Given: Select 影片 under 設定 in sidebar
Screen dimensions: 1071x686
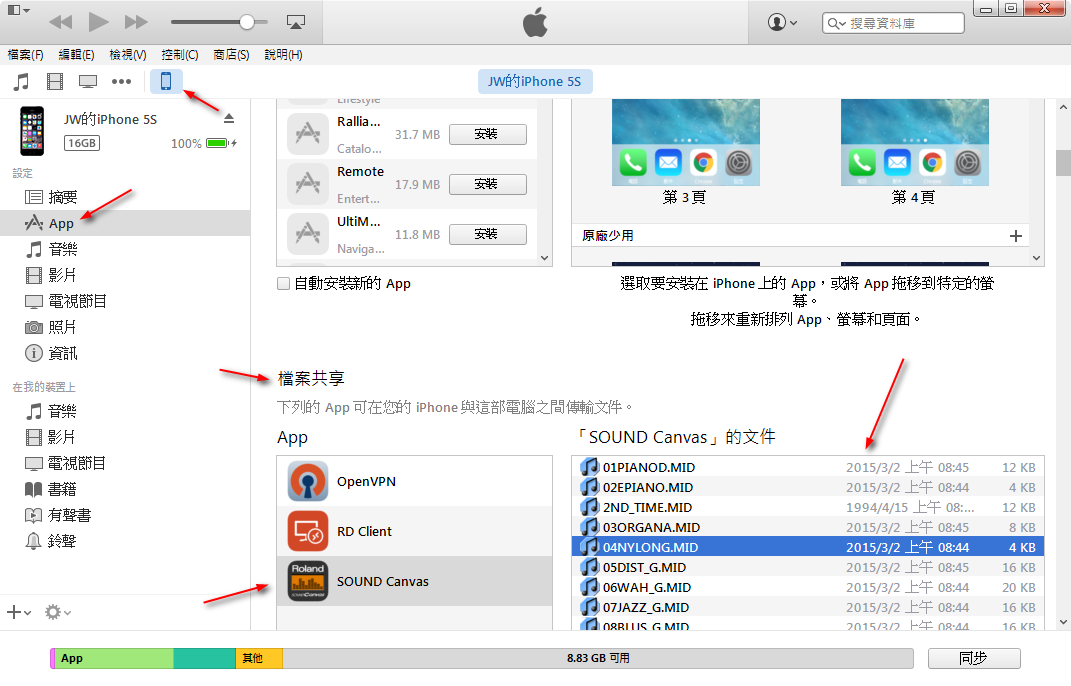Looking at the screenshot, I should pos(125,275).
